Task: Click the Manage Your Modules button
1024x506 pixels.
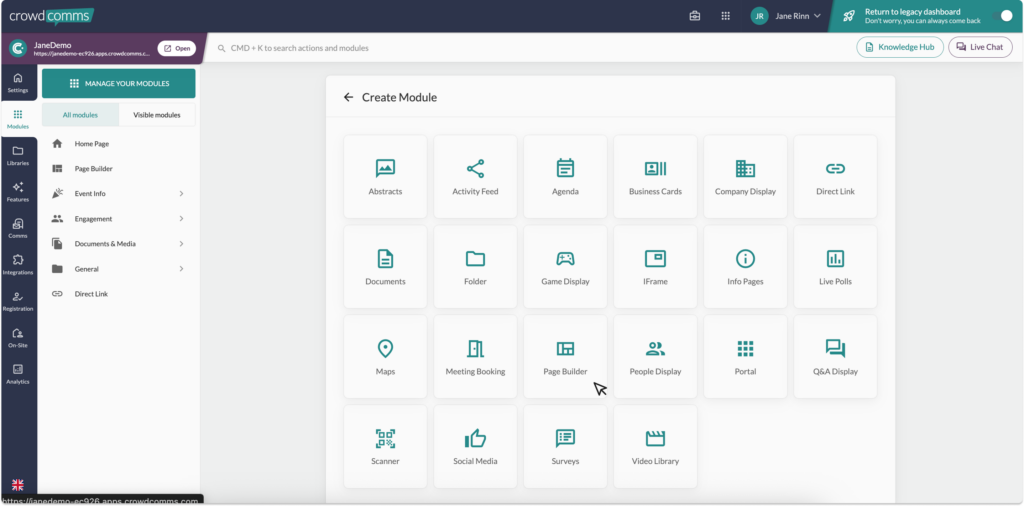Action: pos(119,84)
